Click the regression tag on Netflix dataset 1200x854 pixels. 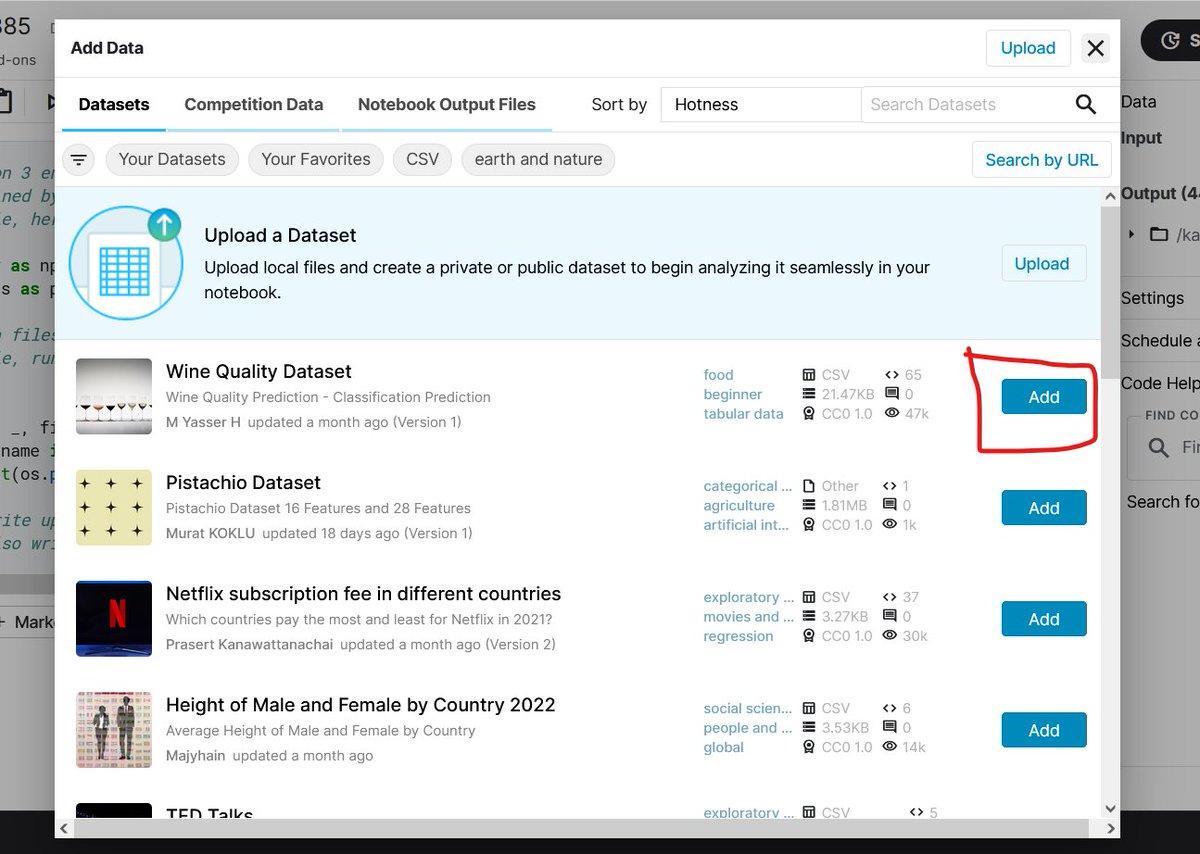tap(738, 636)
